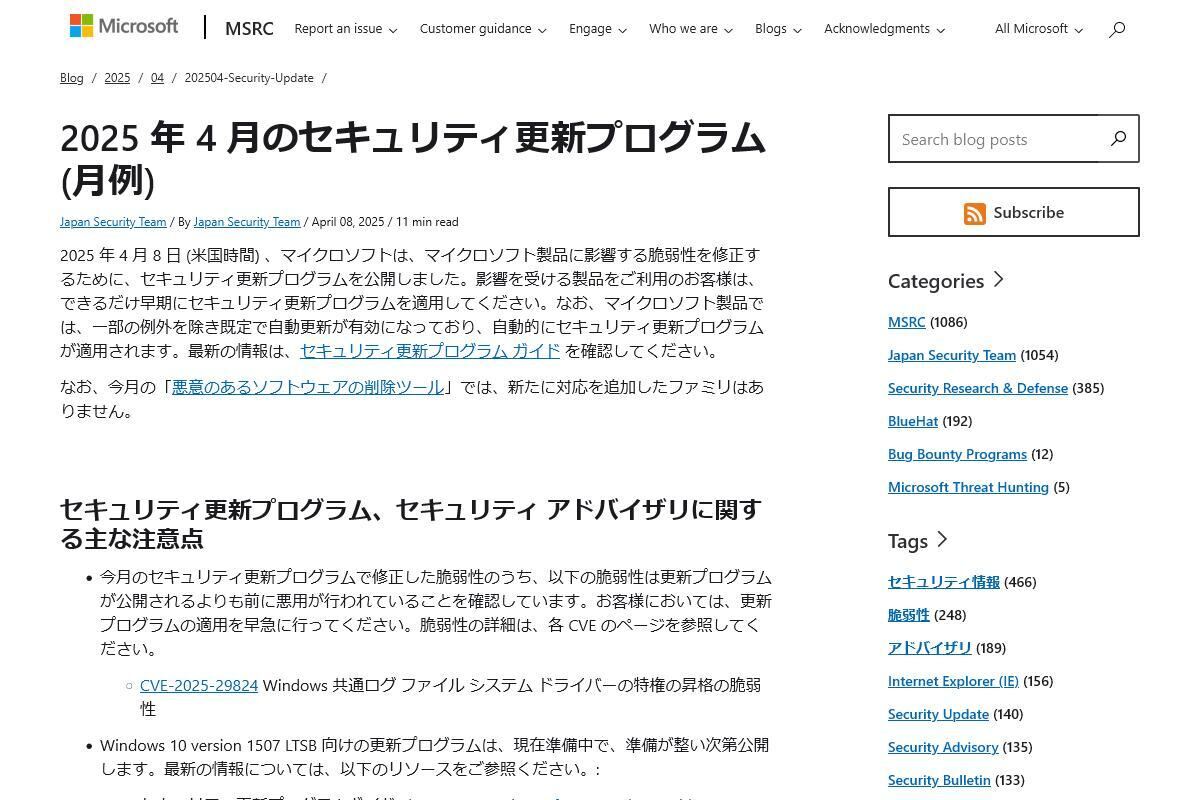The width and height of the screenshot is (1200, 800).
Task: Click the Microsoft logo
Action: coord(124,26)
